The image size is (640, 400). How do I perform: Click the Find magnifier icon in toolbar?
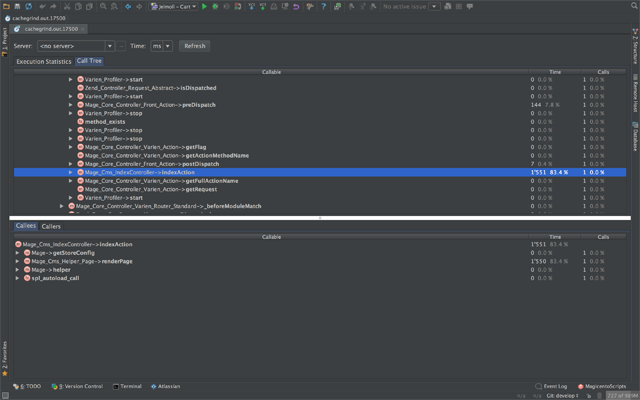[x=103, y=6]
